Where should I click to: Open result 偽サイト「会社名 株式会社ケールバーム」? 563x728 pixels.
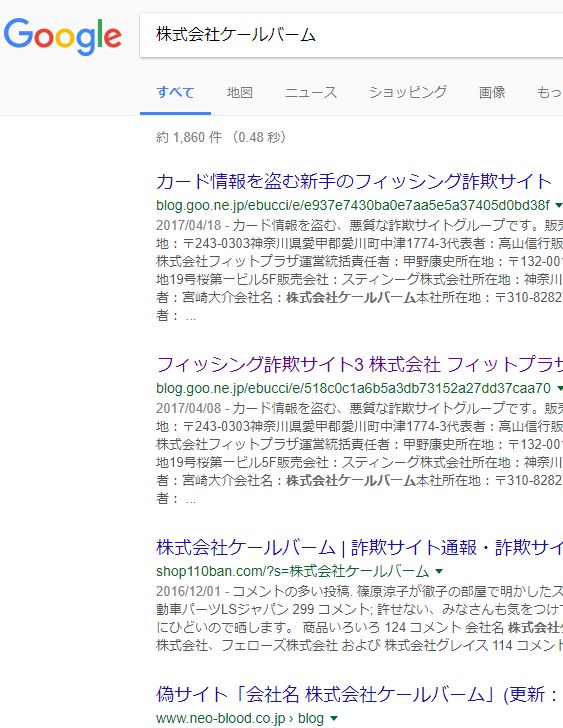click(357, 695)
